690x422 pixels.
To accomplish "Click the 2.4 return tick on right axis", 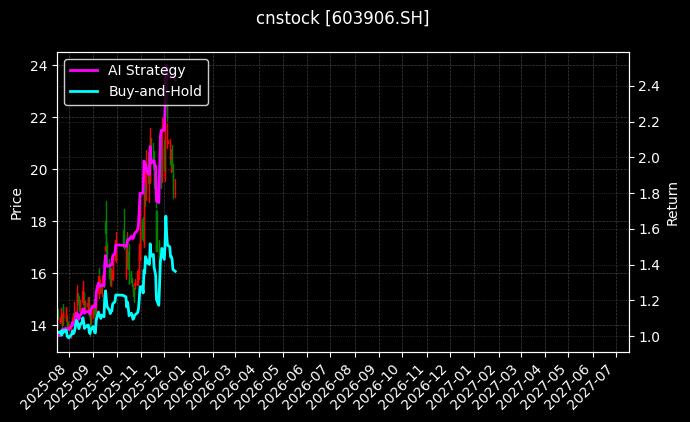I will click(x=648, y=87).
